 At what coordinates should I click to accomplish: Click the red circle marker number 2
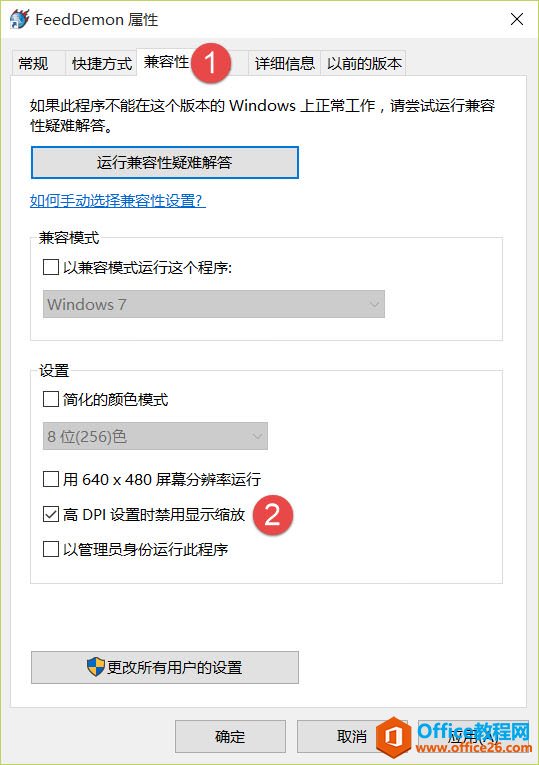point(273,515)
